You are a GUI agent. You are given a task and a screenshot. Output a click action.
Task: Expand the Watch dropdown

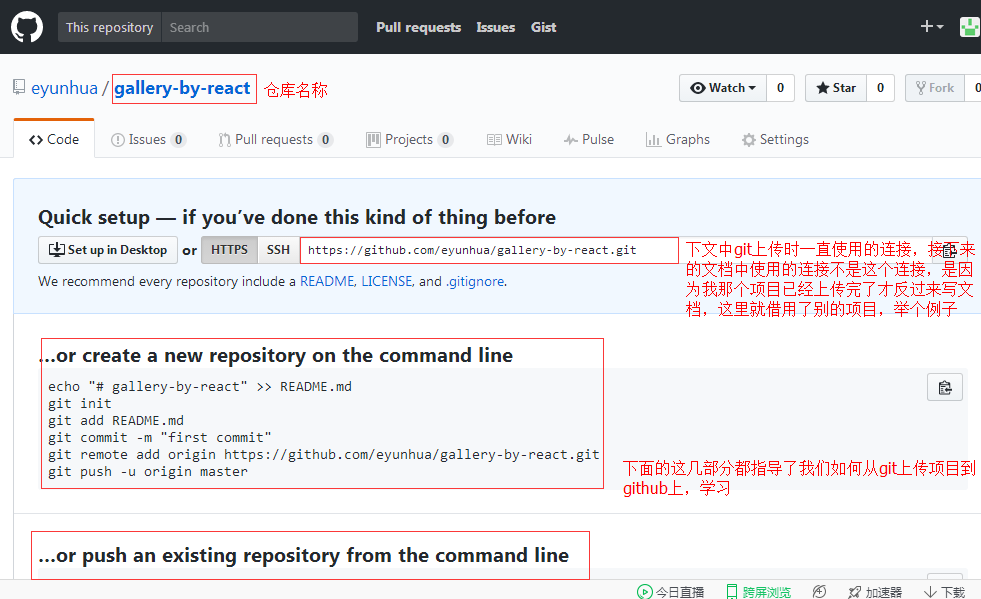(723, 88)
